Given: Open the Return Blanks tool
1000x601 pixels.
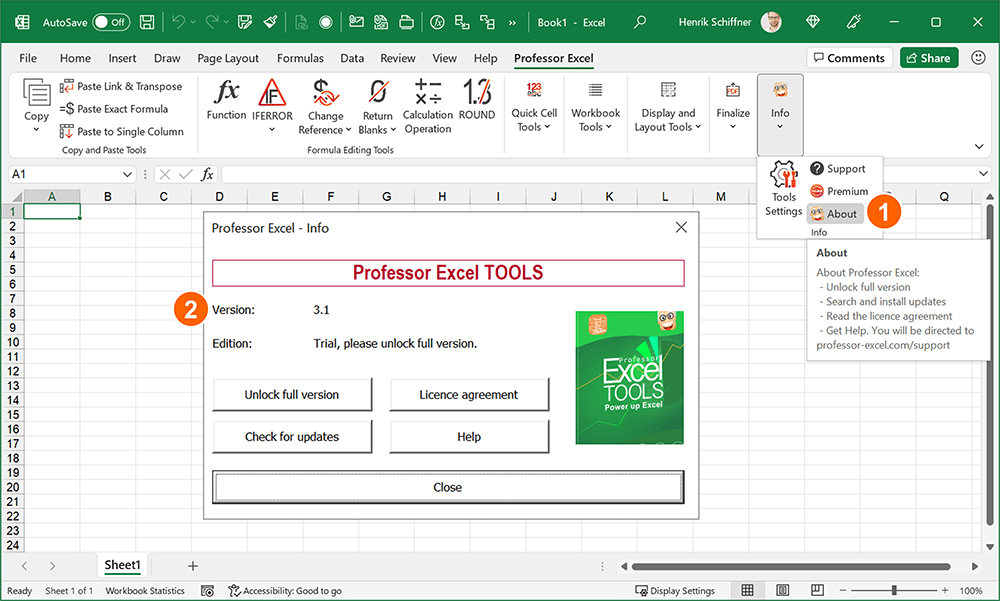Looking at the screenshot, I should click(x=378, y=107).
